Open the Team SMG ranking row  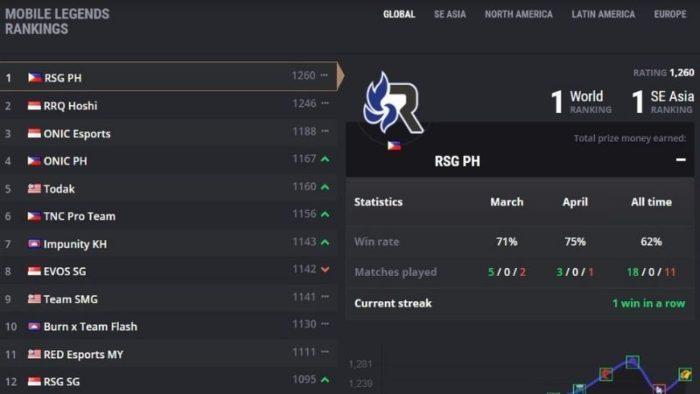pyautogui.click(x=169, y=299)
